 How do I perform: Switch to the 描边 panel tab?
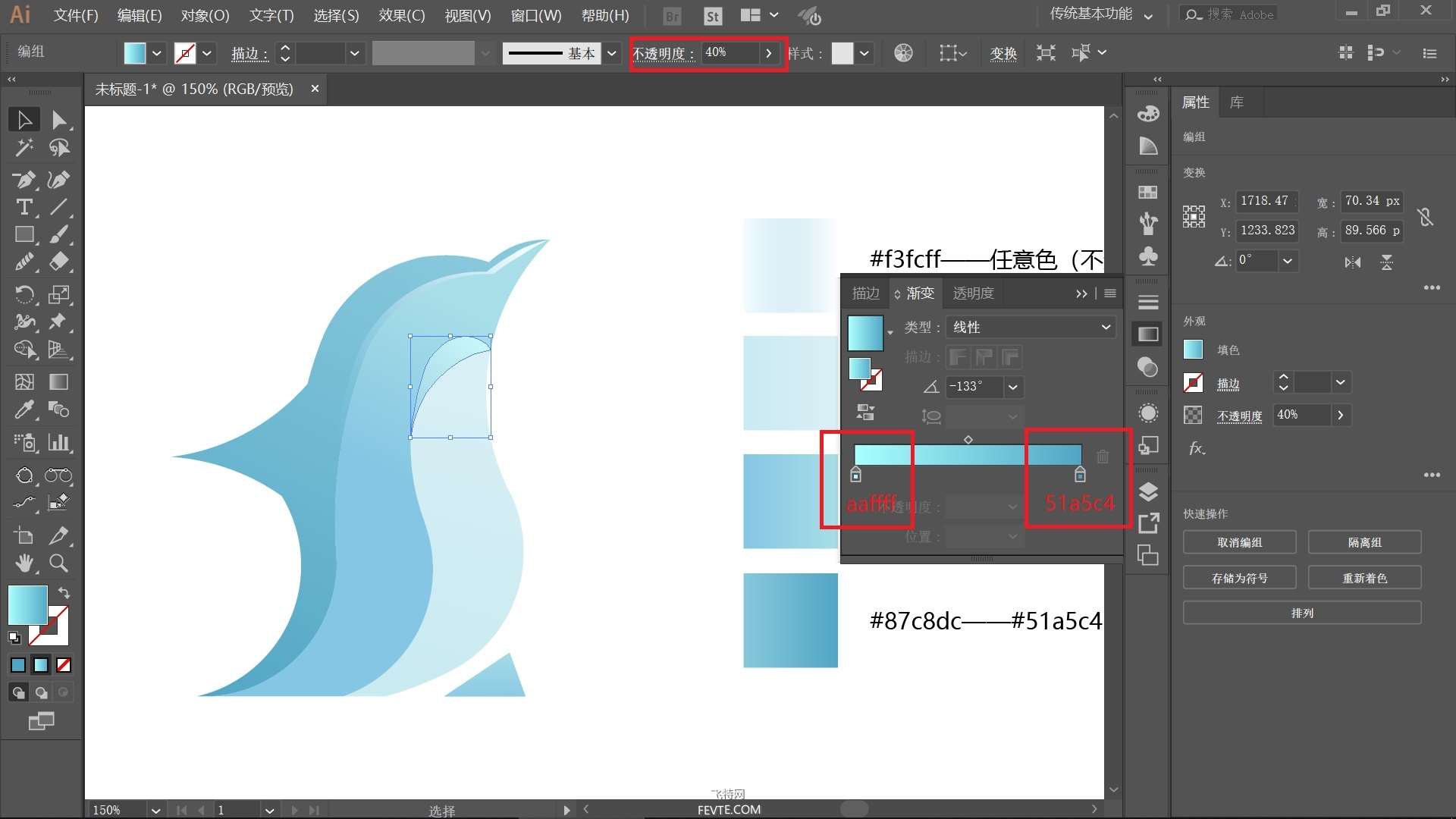(865, 293)
